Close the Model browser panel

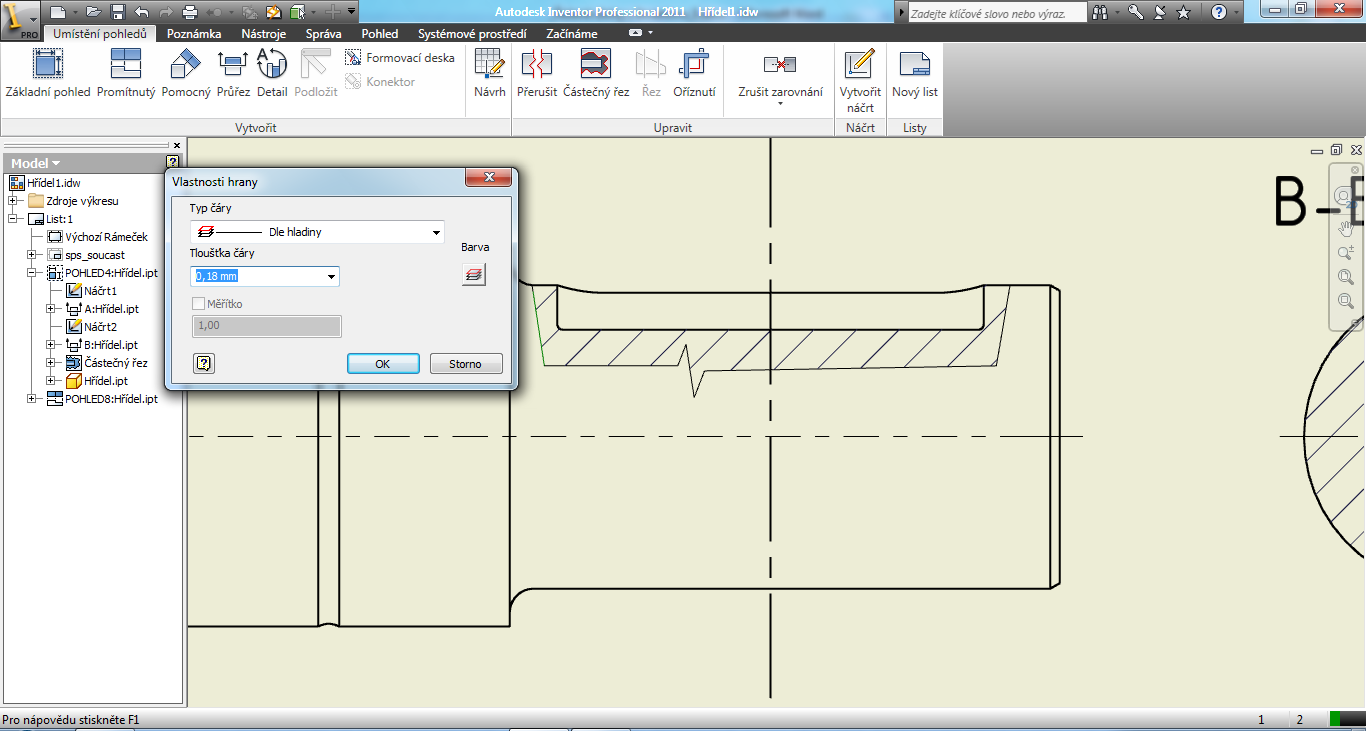(177, 145)
